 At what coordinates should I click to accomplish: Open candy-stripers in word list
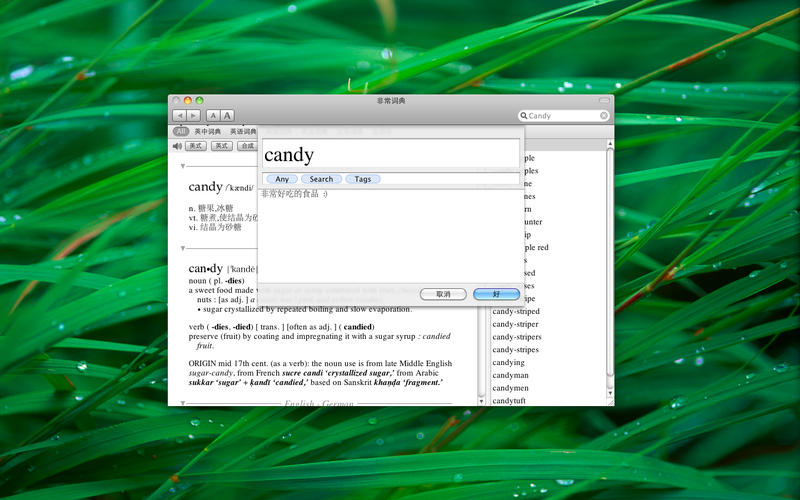tap(517, 337)
